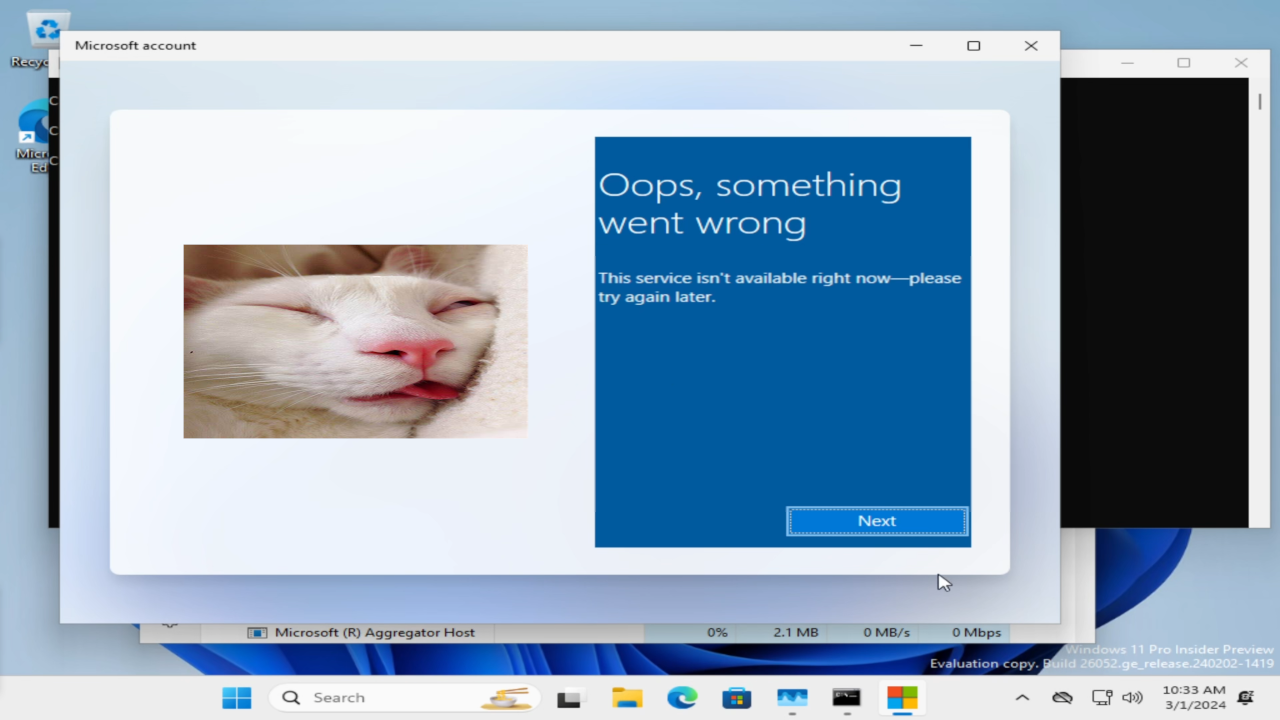Expand the hidden system tray icons chevron
Screen dimensions: 1280x720
[1022, 698]
